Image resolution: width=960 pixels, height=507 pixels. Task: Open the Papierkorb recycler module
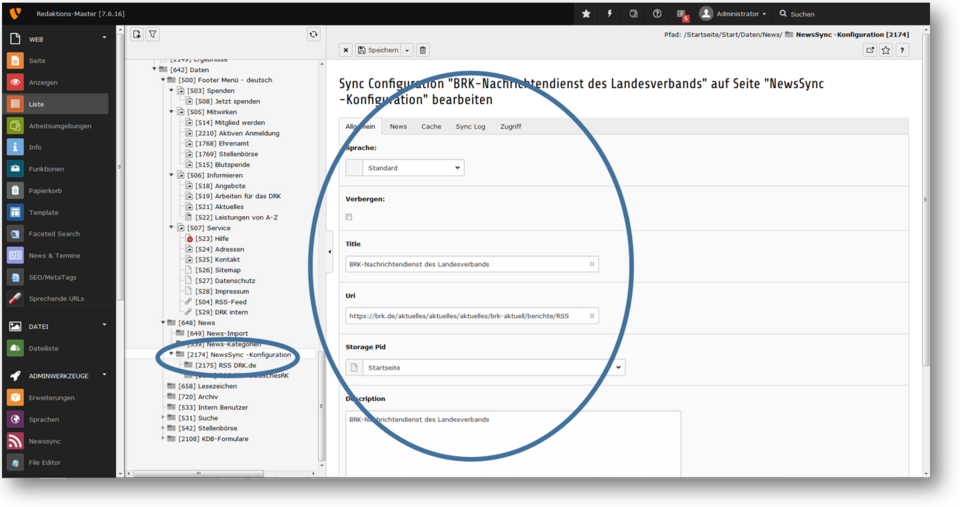44,191
